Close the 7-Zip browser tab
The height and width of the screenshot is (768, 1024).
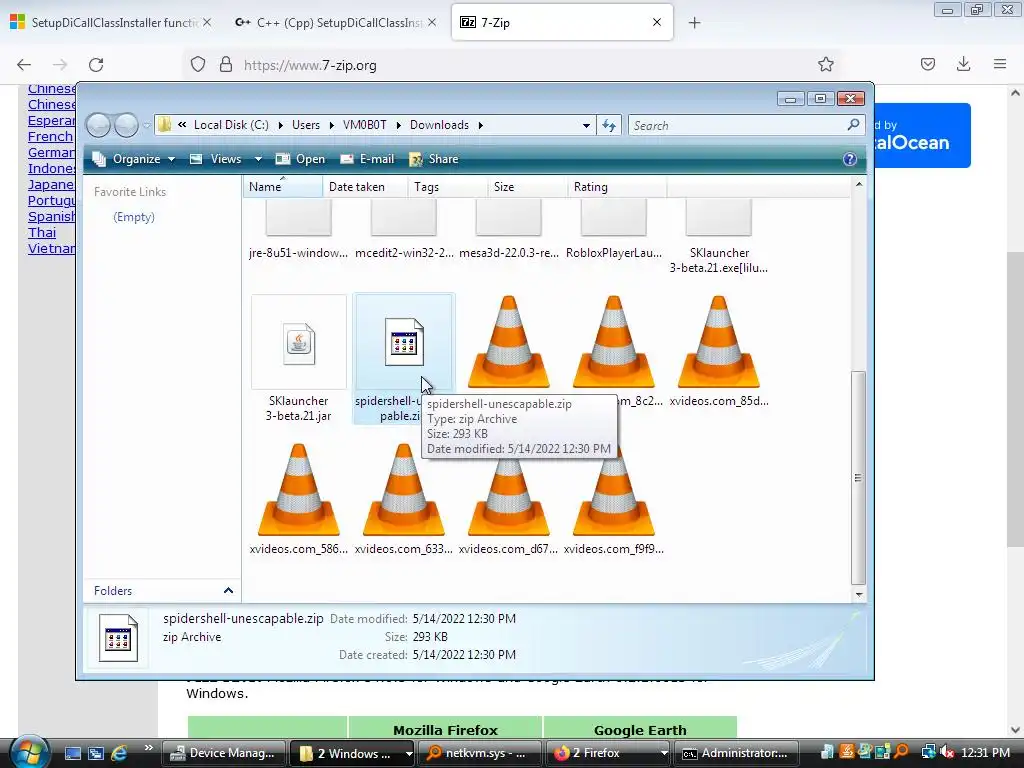point(657,22)
